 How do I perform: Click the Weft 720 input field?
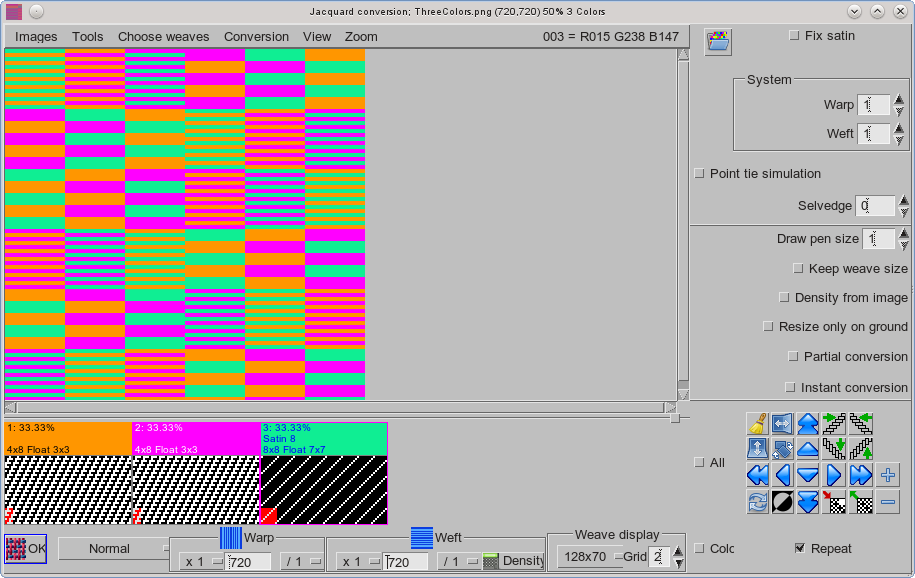[x=406, y=562]
